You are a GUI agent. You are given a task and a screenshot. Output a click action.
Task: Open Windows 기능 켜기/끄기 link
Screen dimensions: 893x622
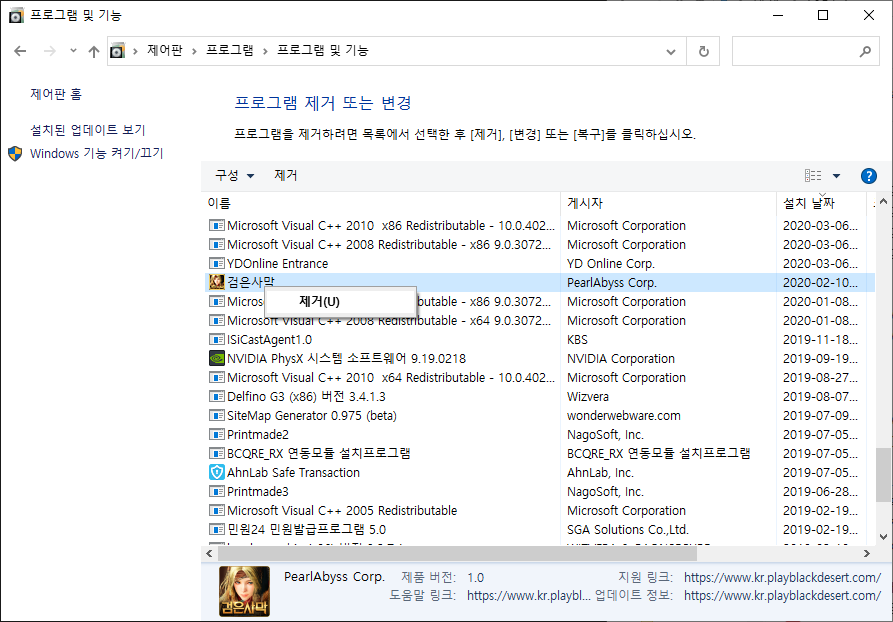(96, 153)
